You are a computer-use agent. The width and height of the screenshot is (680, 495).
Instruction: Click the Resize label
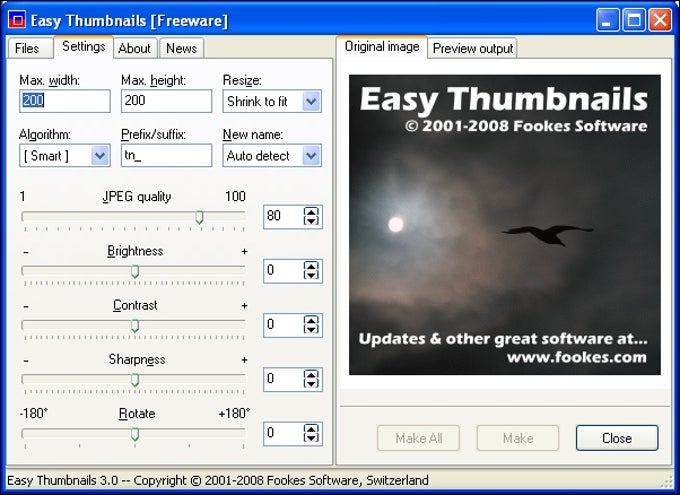[242, 80]
